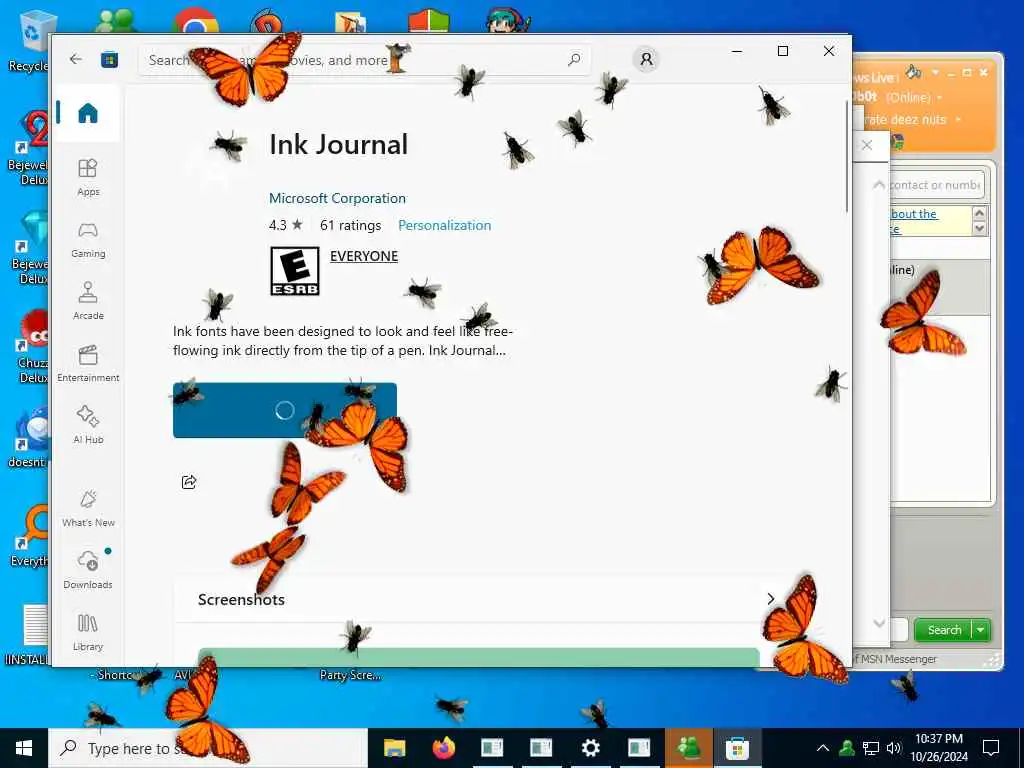Click the green screenshot thumbnail strip
This screenshot has height=768, width=1024.
click(x=478, y=657)
